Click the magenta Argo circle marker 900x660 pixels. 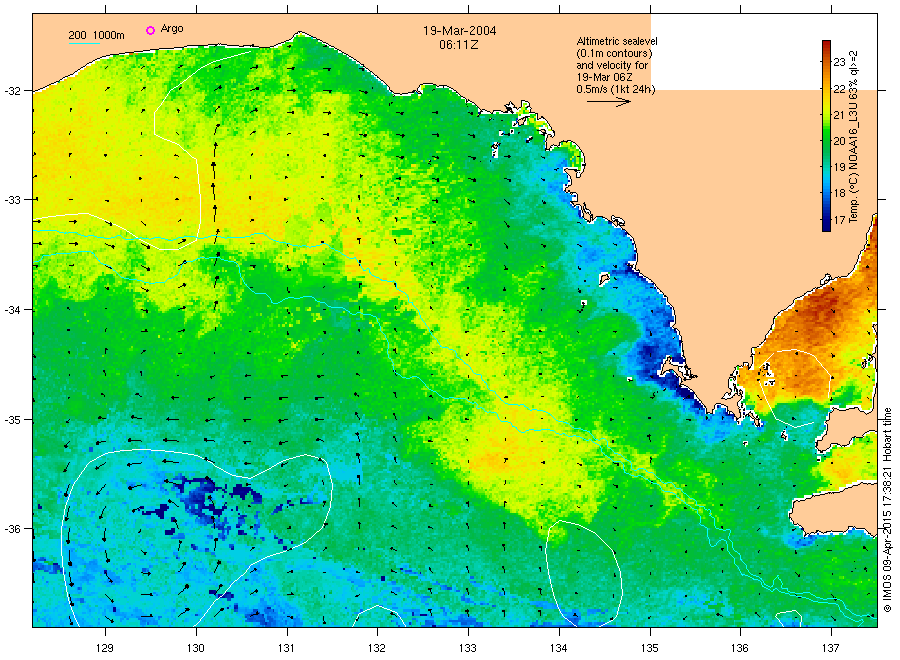pyautogui.click(x=150, y=30)
